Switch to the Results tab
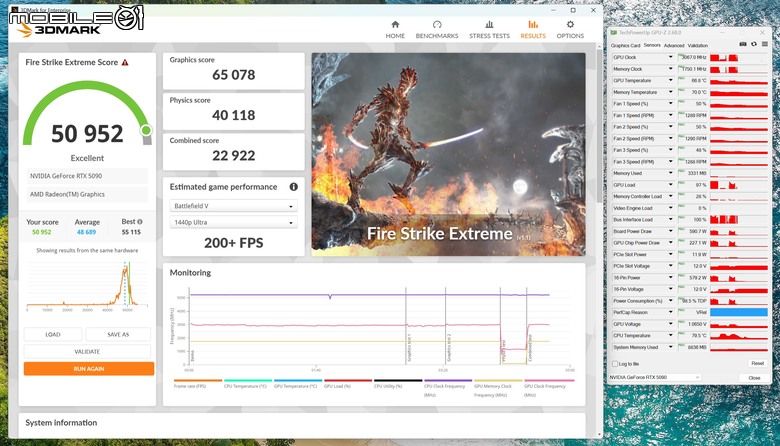Viewport: 780px width, 446px height. pos(533,29)
